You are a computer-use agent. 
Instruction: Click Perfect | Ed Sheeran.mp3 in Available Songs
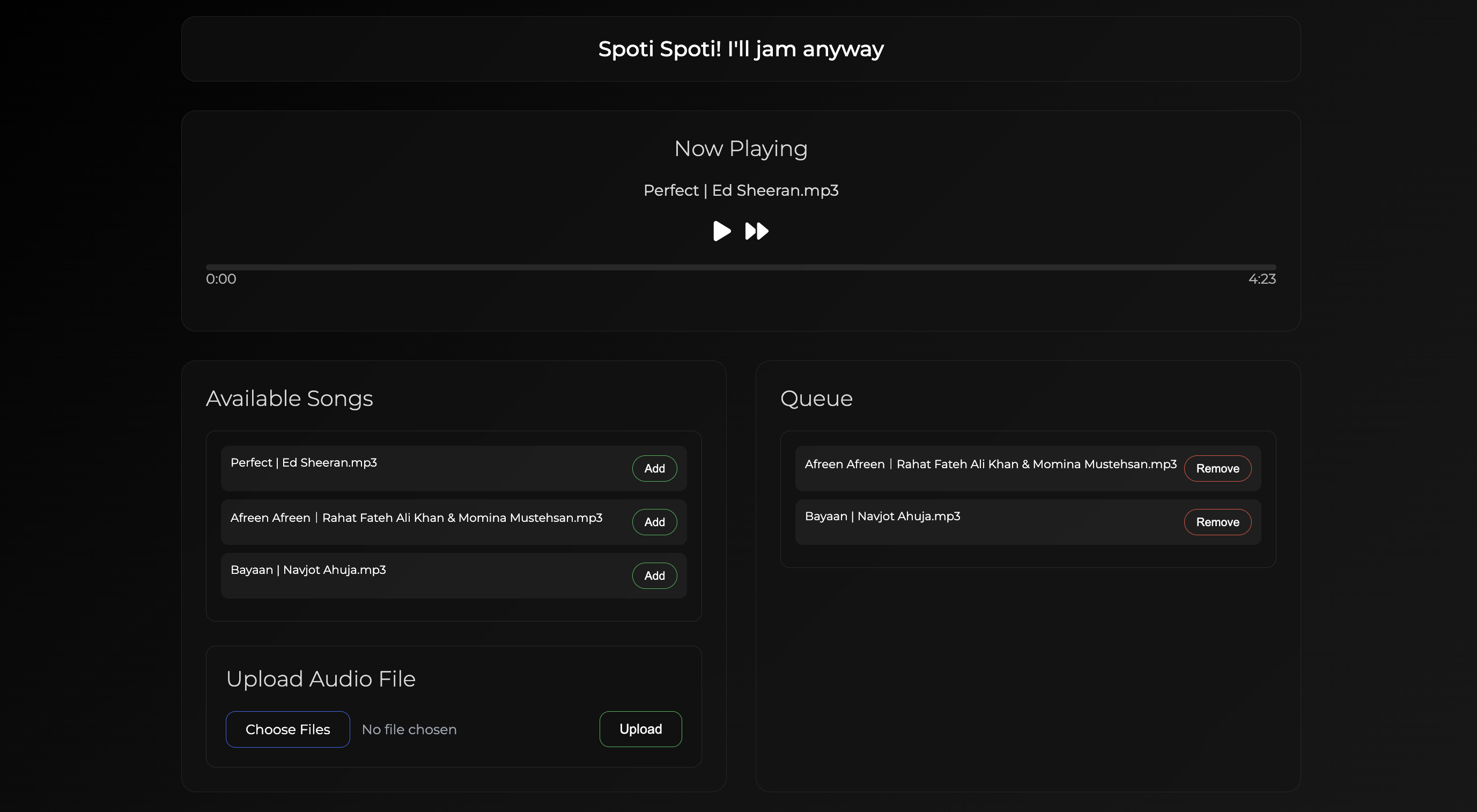304,463
